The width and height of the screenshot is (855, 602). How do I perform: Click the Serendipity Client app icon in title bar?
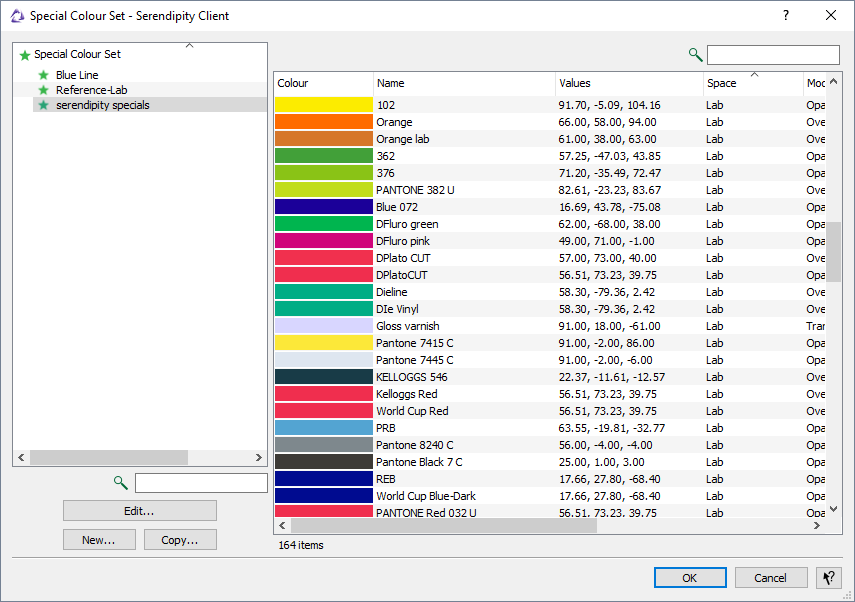point(17,16)
